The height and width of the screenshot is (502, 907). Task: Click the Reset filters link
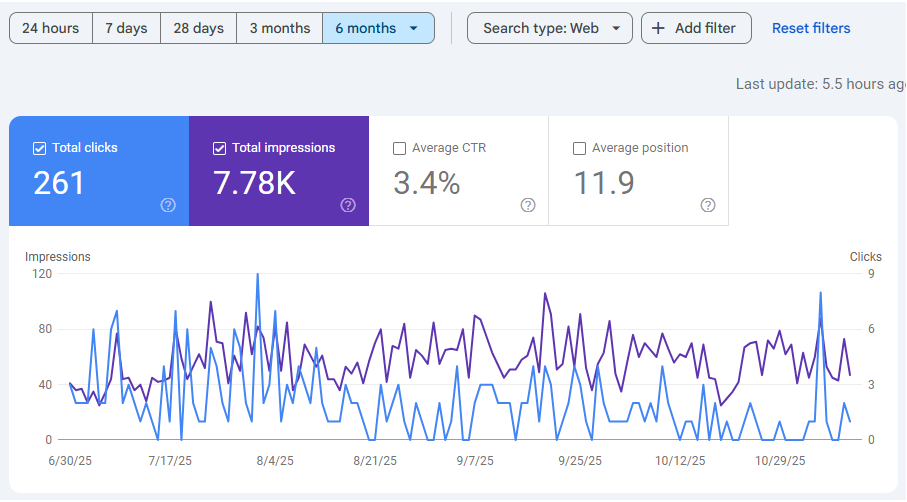pos(811,28)
